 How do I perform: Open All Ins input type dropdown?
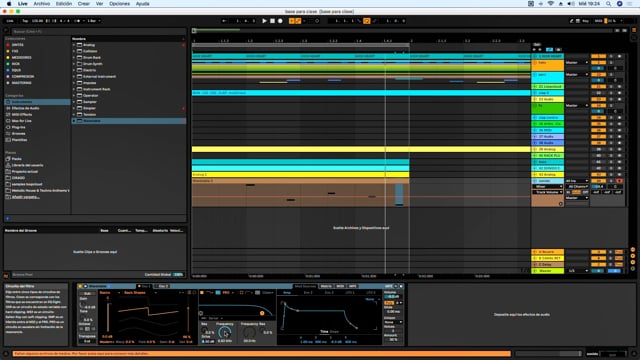(576, 181)
